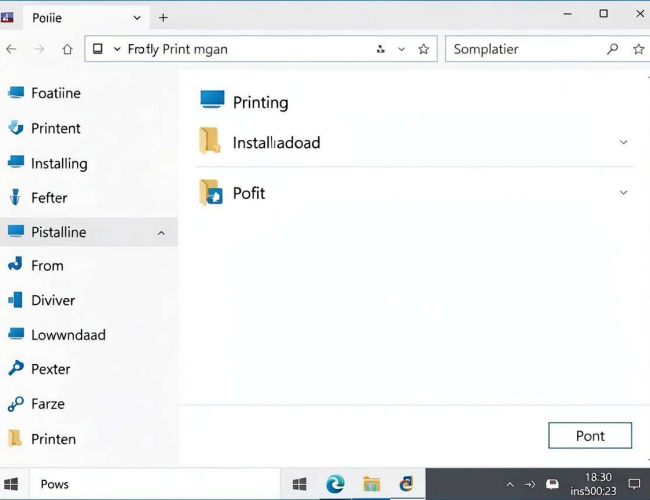
Task: Go back with the left arrow
Action: [11, 49]
